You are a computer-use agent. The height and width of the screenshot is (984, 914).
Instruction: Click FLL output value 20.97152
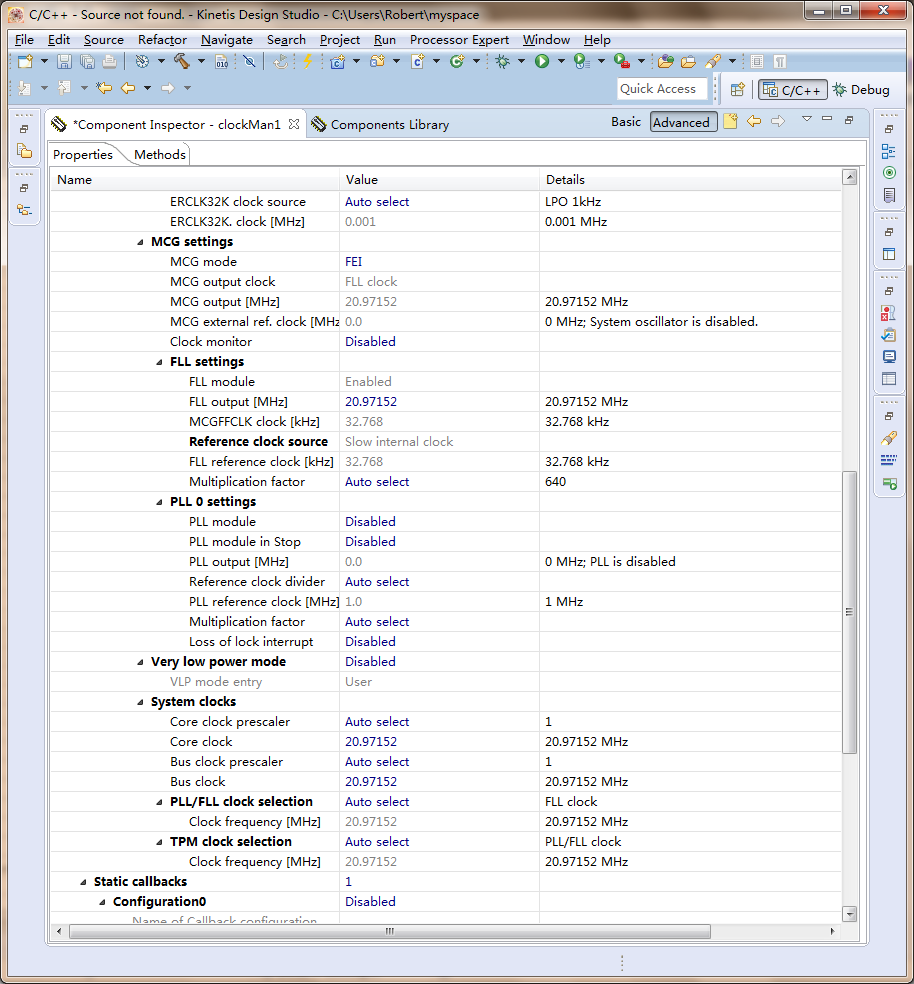(x=371, y=402)
